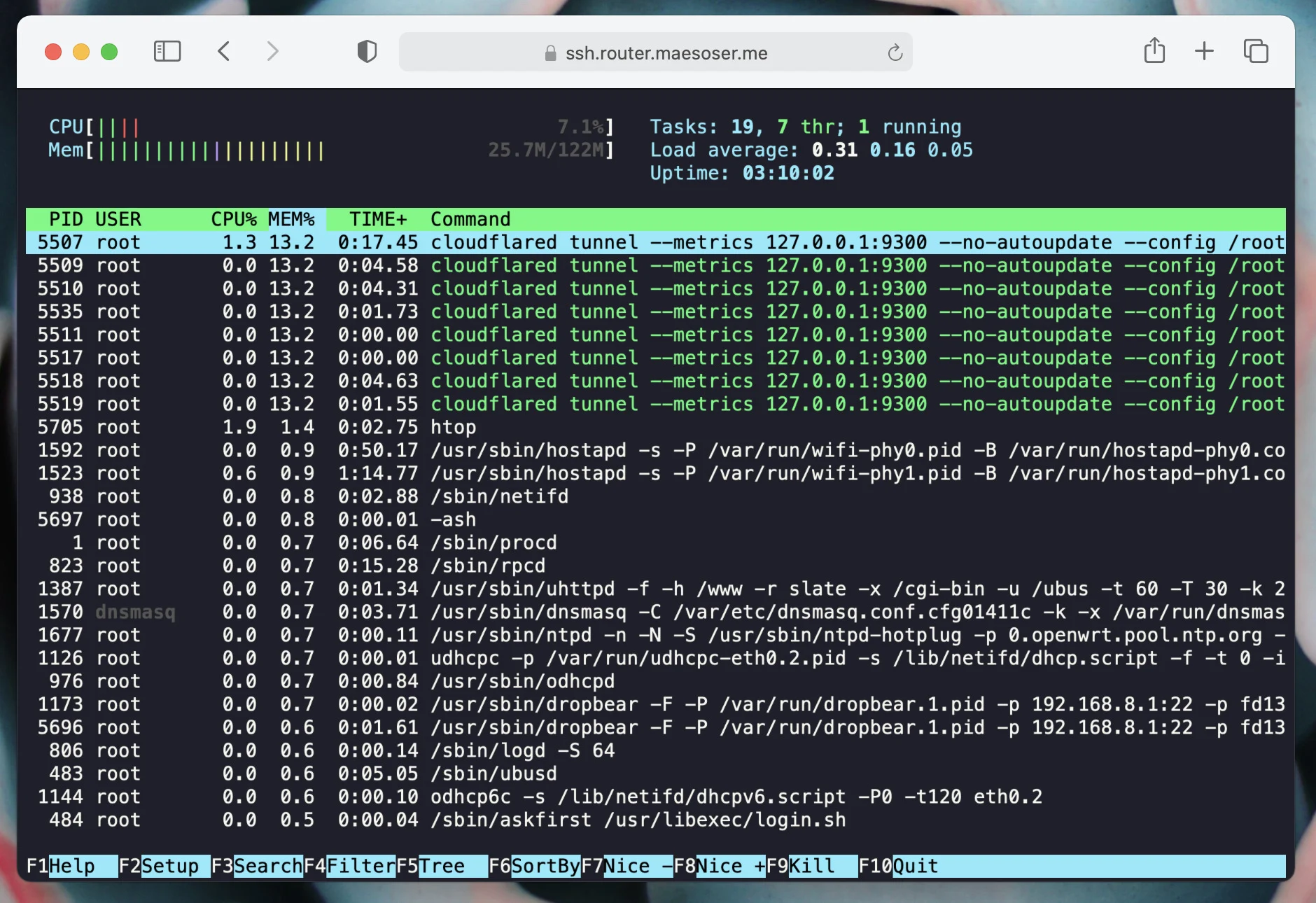
Task: Select the /sbin/procd process row
Action: click(x=656, y=542)
